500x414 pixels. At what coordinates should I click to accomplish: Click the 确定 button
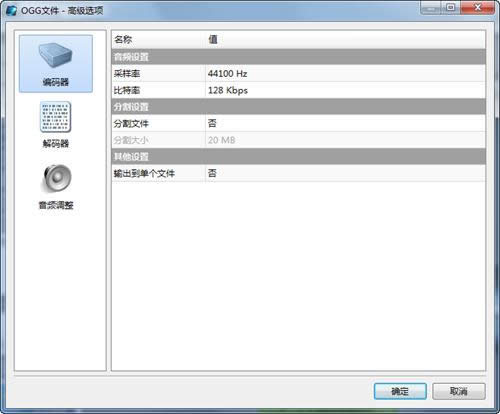[400, 391]
